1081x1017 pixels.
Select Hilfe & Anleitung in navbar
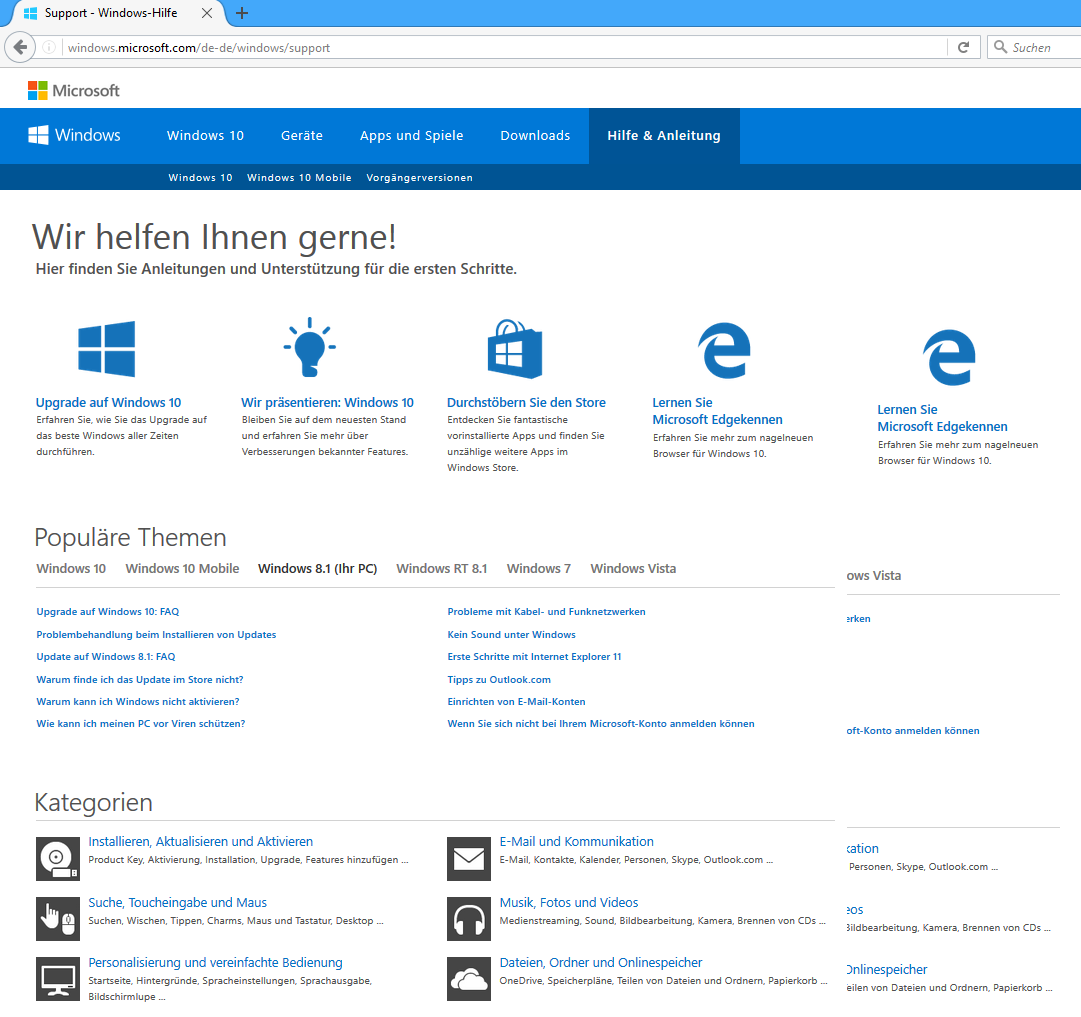(664, 135)
